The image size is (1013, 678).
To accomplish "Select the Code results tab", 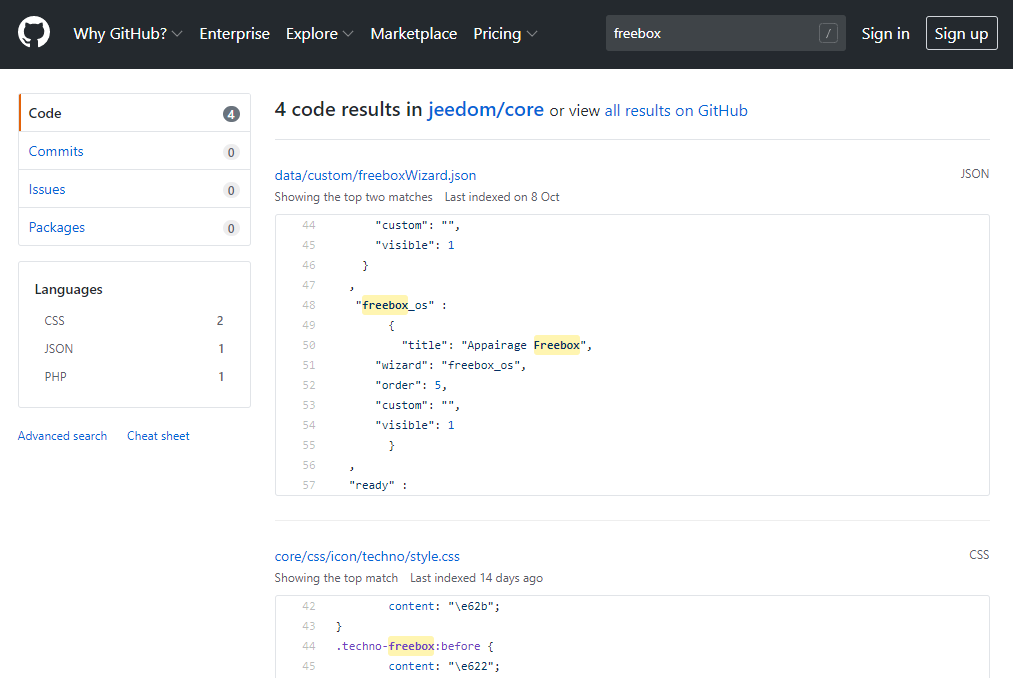I will point(134,113).
